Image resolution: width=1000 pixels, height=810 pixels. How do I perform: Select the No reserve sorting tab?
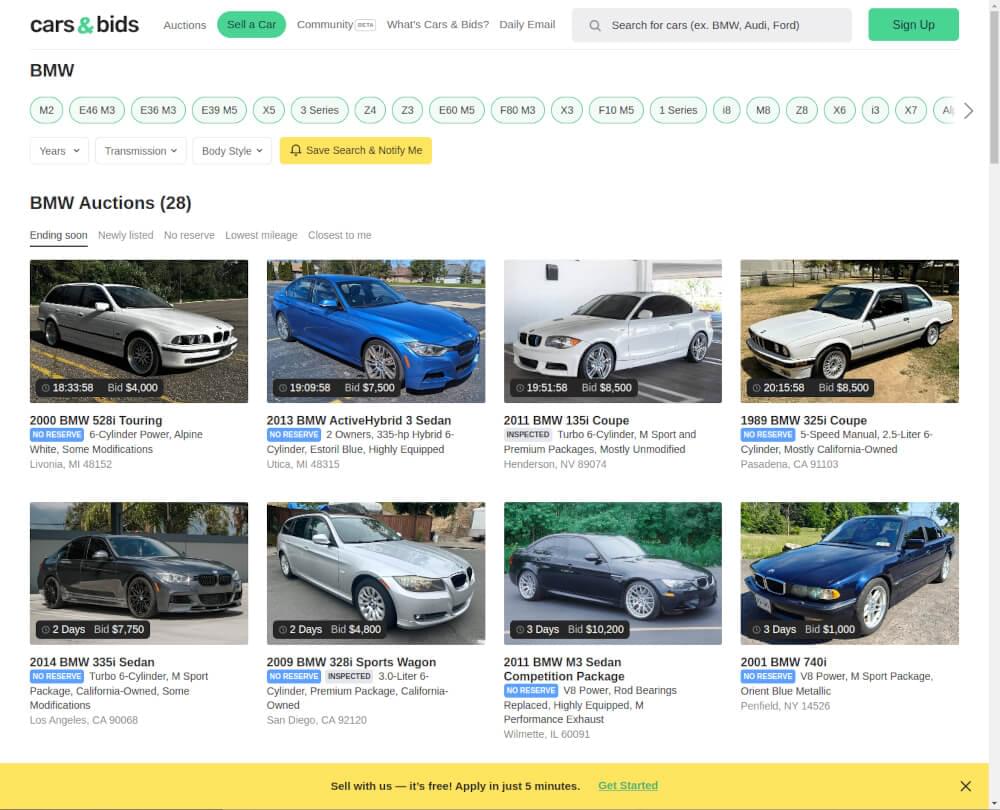pyautogui.click(x=188, y=235)
